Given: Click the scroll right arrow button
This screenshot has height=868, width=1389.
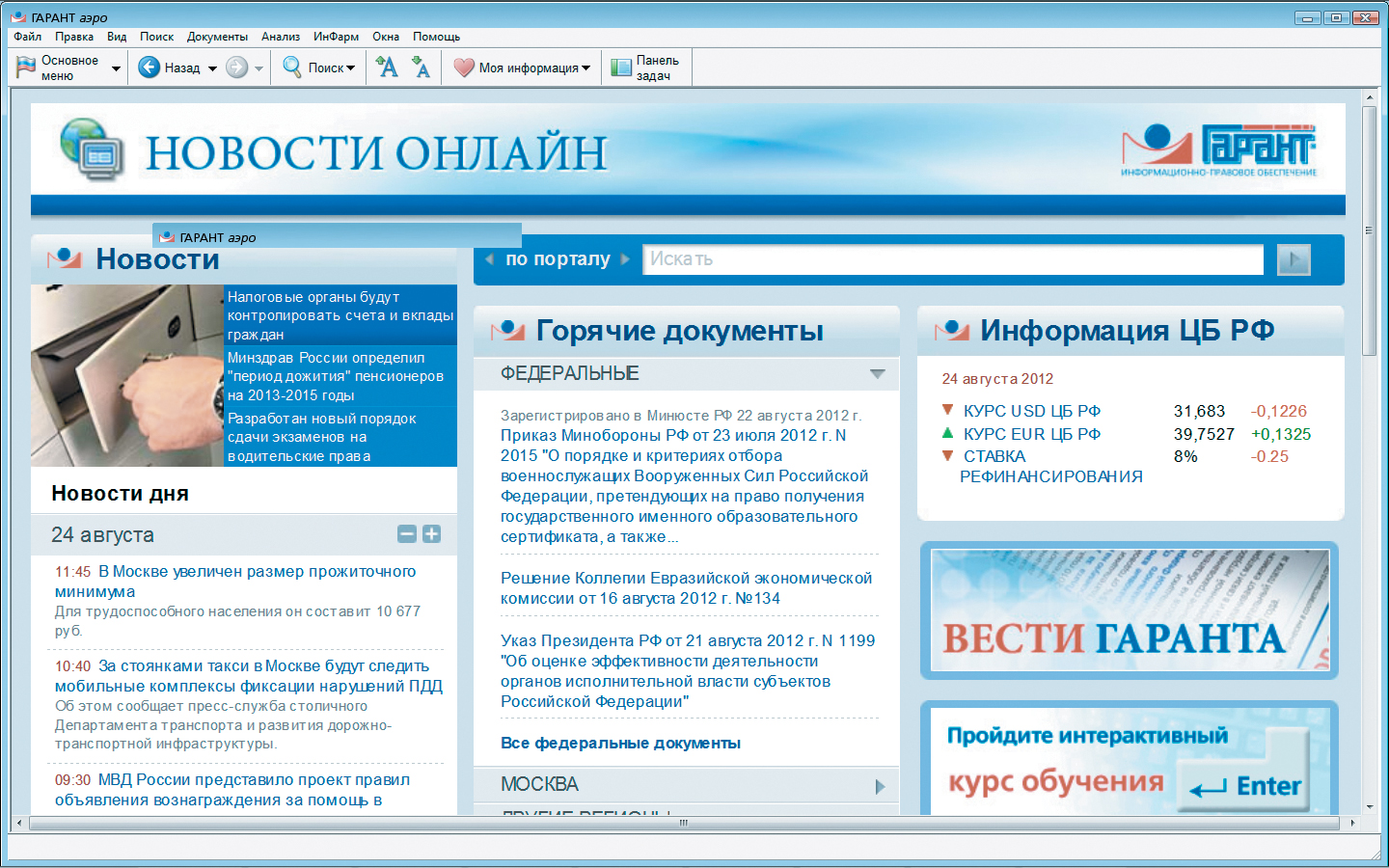Looking at the screenshot, I should point(1352,824).
